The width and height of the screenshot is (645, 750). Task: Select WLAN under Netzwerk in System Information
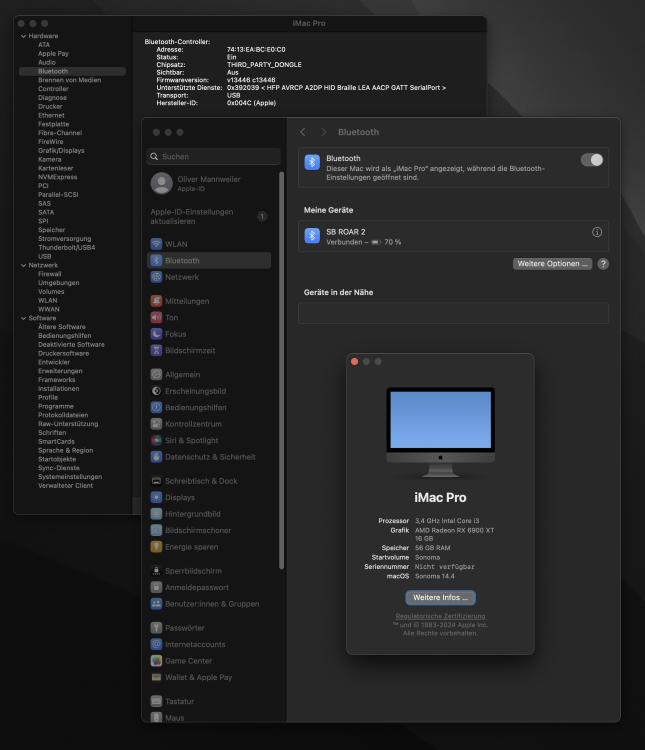(48, 300)
